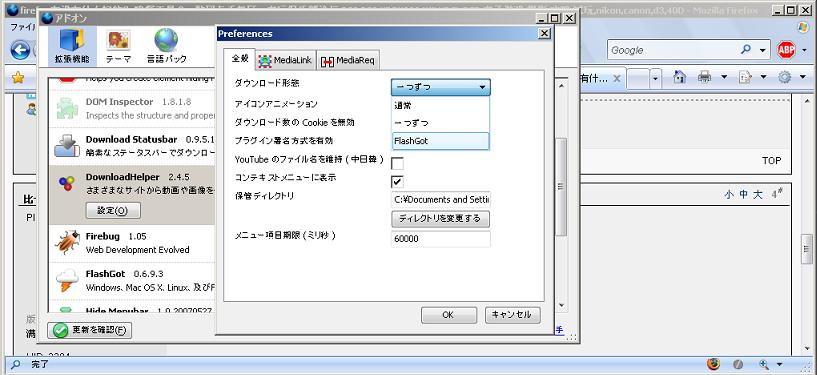Click the 大 font size link
Image resolution: width=817 pixels, height=375 pixels.
pyautogui.click(x=758, y=195)
